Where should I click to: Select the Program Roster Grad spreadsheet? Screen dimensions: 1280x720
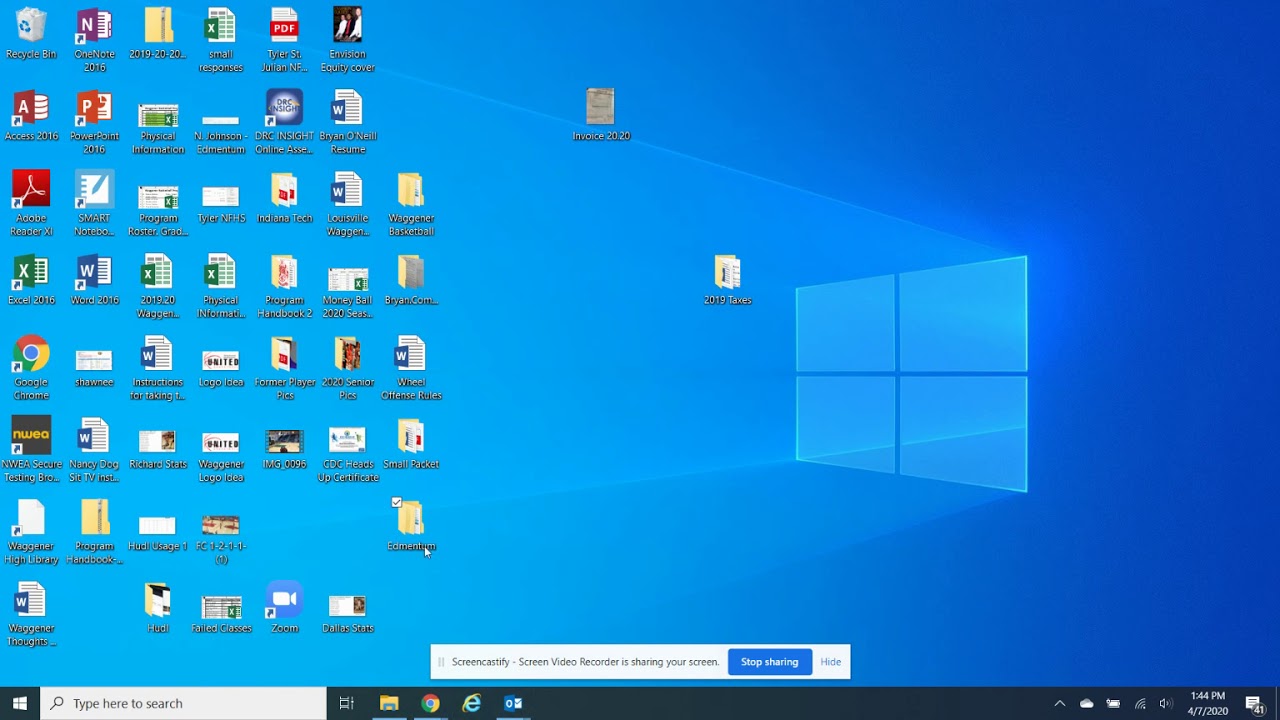[x=158, y=210]
